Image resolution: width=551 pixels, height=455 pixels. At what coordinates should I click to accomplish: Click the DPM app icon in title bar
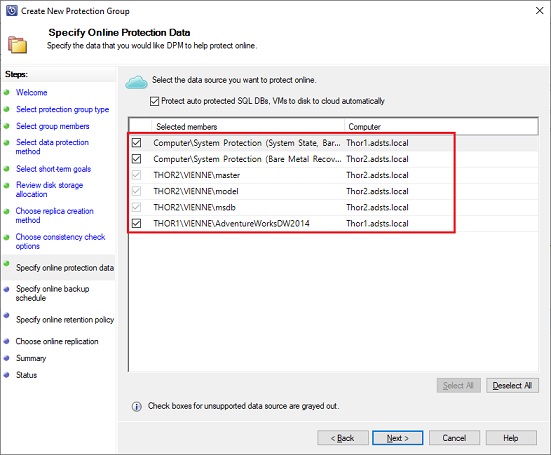[11, 11]
